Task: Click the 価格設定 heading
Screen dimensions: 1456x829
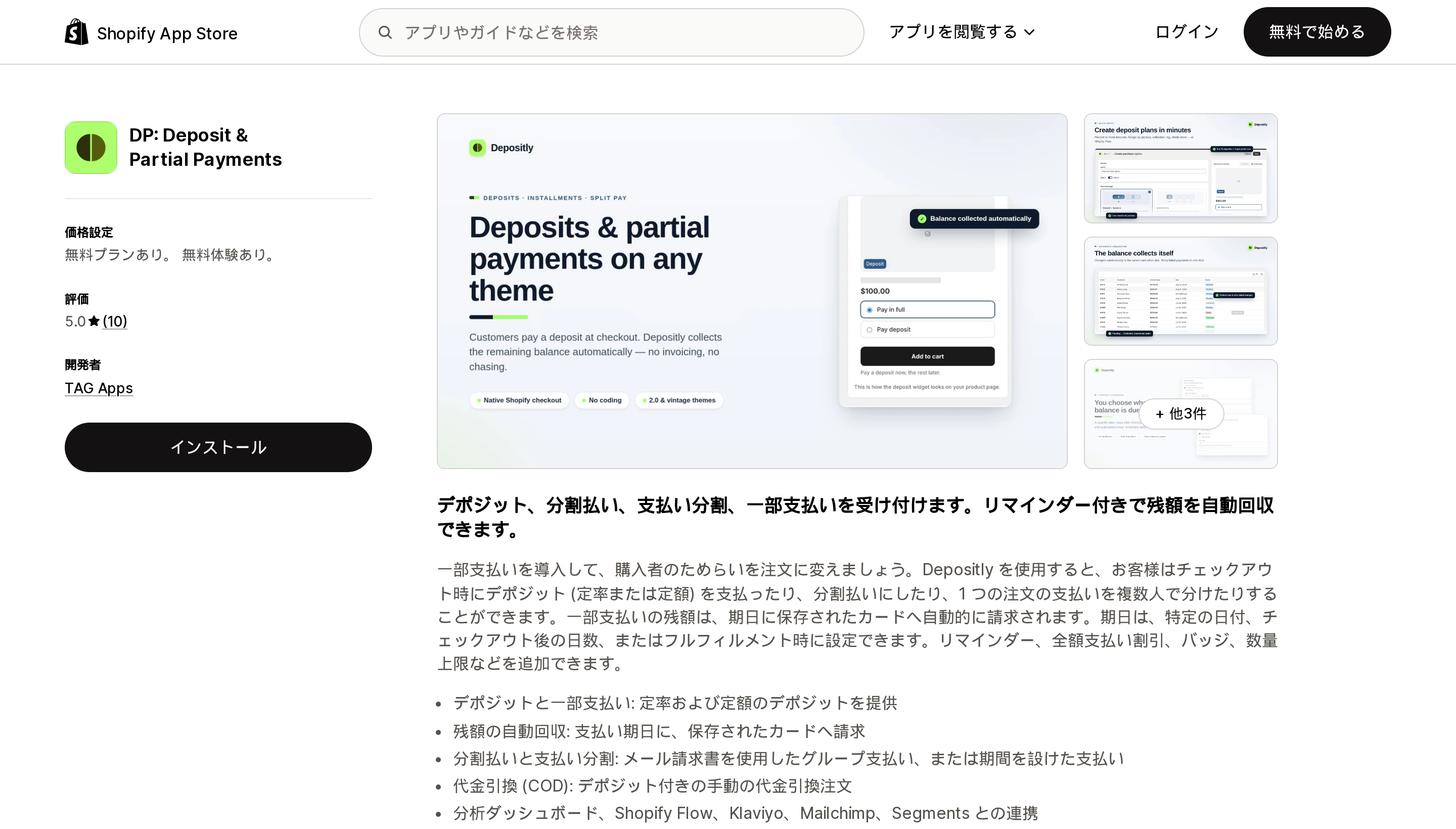Action: pos(89,233)
